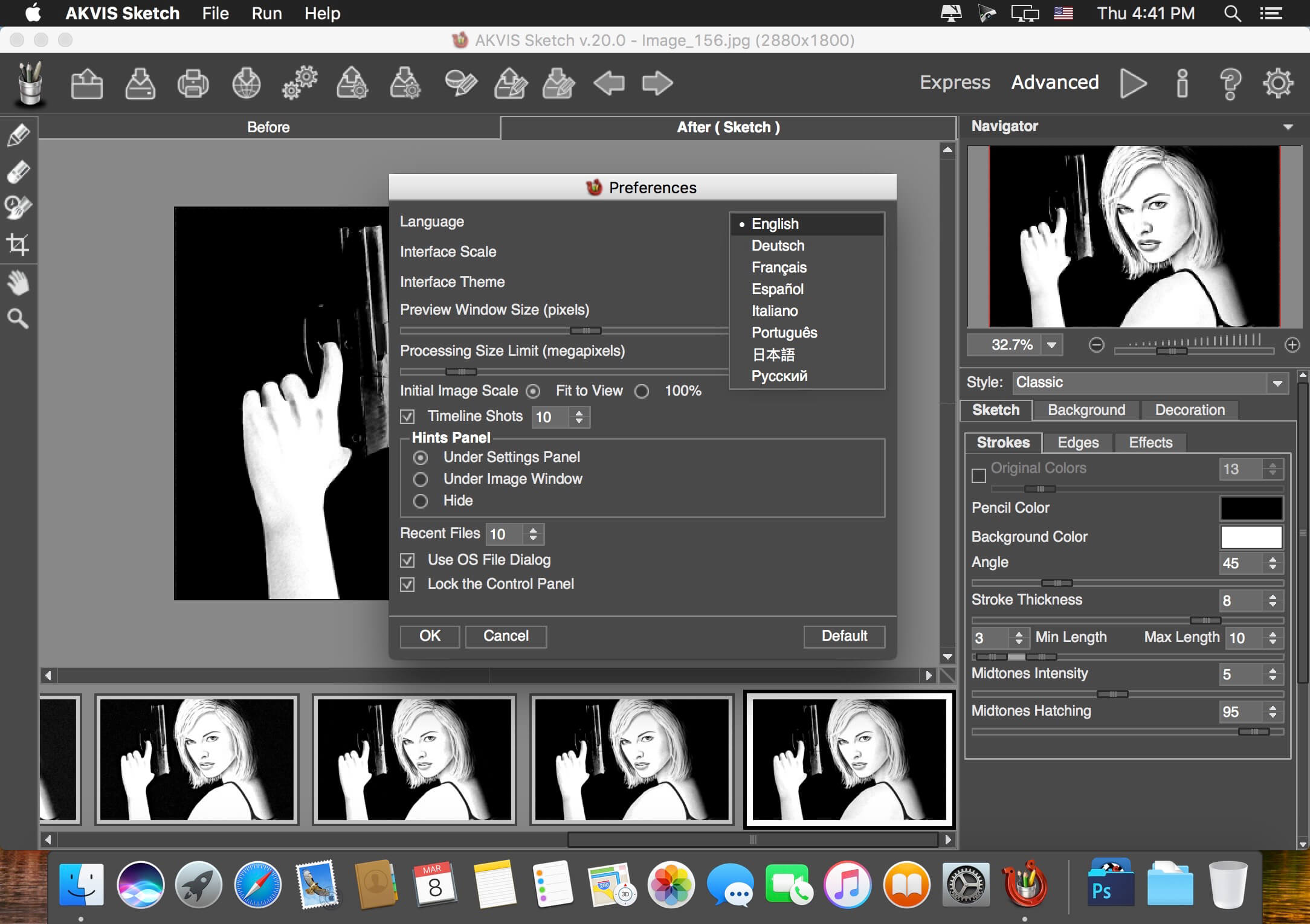Screen dimensions: 1310x924
Task: Click the Background Color white swatch
Action: pos(1251,537)
